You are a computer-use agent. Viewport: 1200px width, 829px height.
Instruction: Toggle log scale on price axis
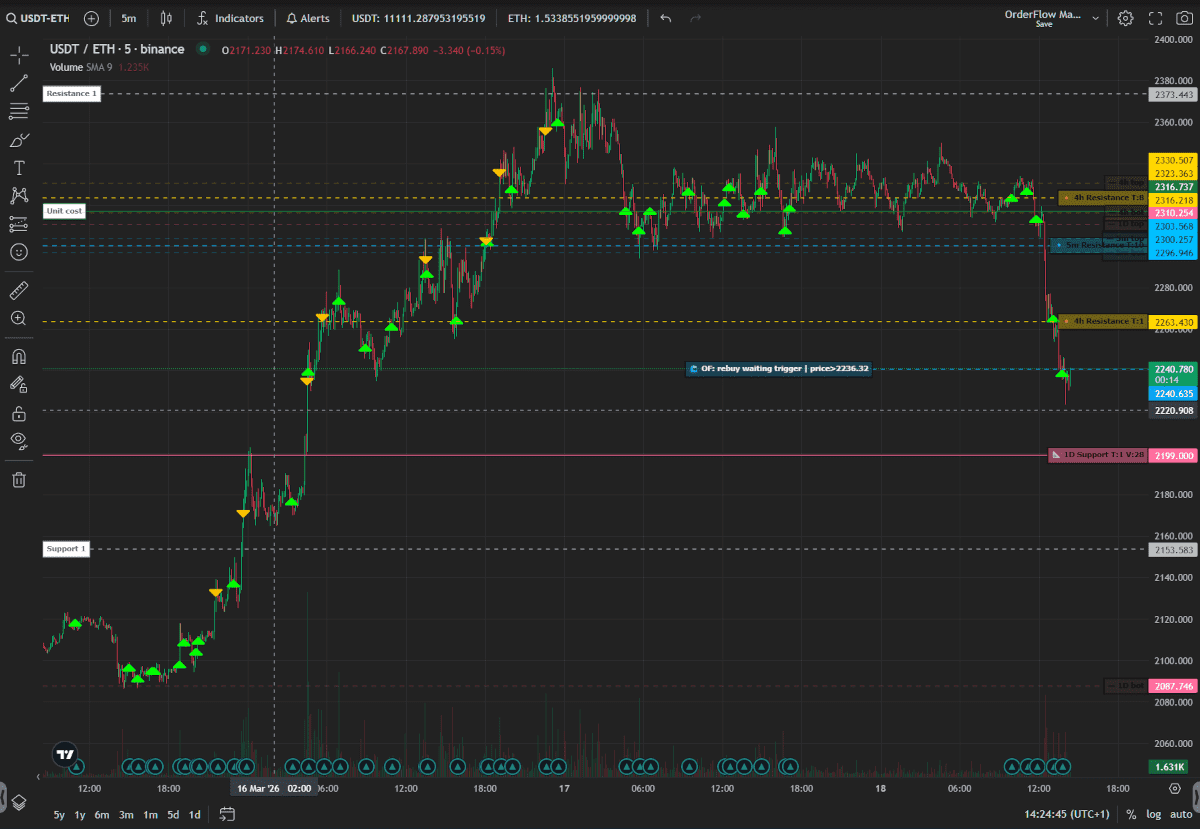(x=1153, y=814)
